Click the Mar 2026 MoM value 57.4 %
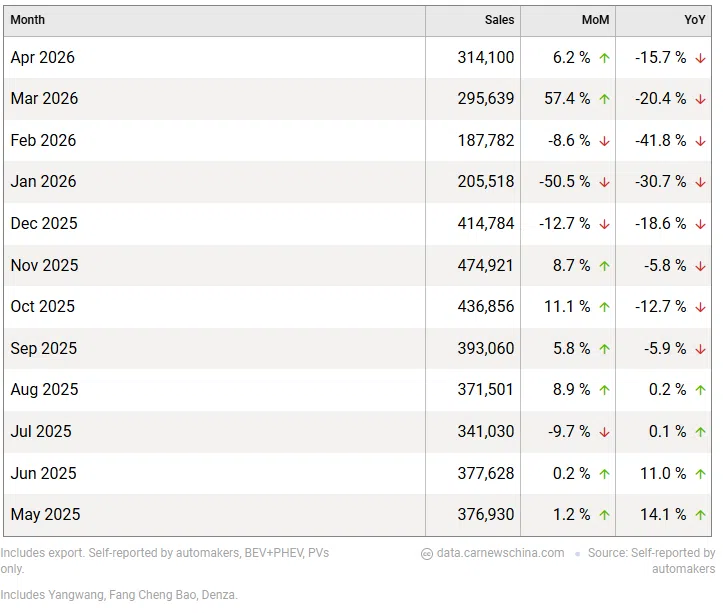Image resolution: width=723 pixels, height=613 pixels. [x=567, y=98]
